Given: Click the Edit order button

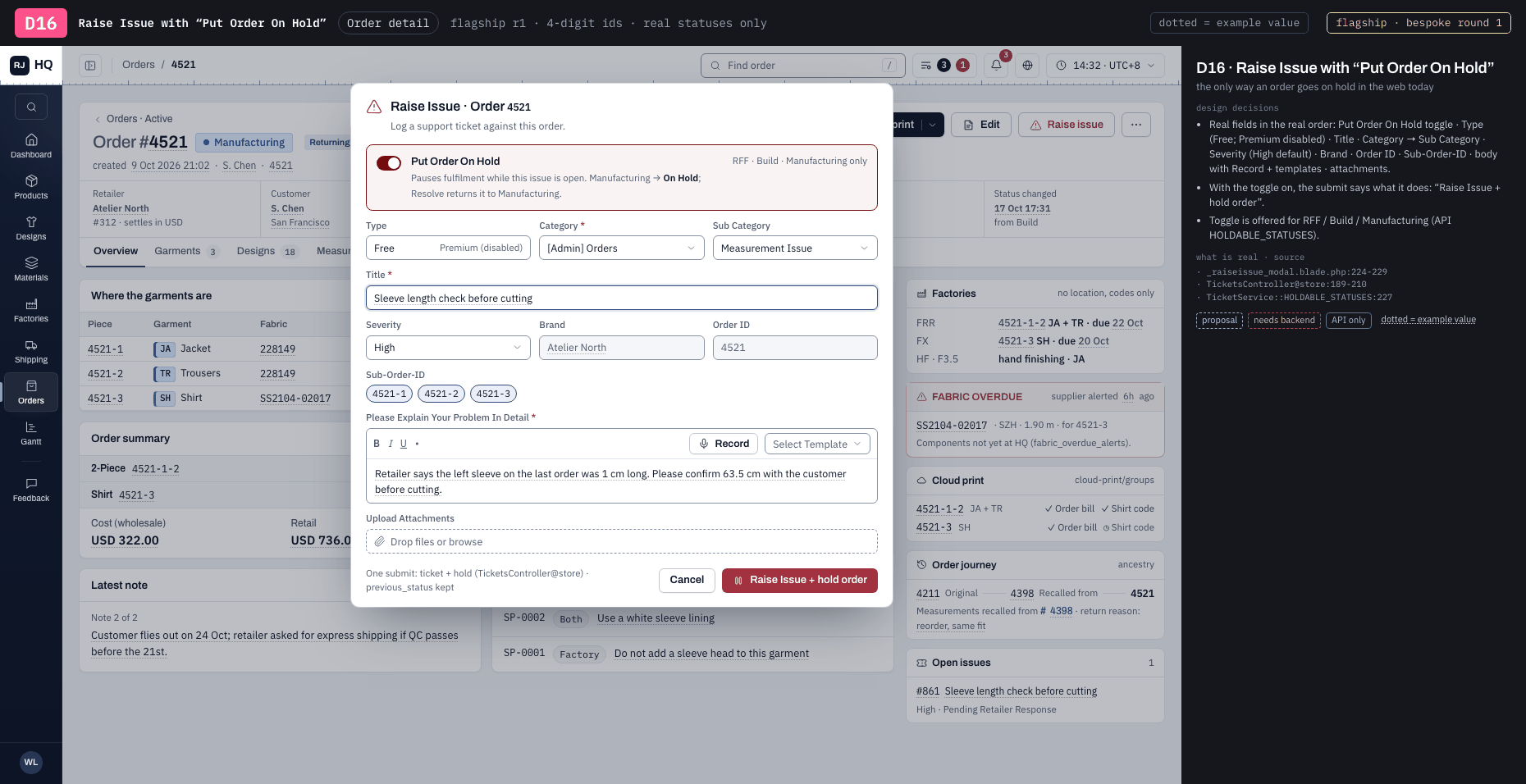Looking at the screenshot, I should click(981, 125).
